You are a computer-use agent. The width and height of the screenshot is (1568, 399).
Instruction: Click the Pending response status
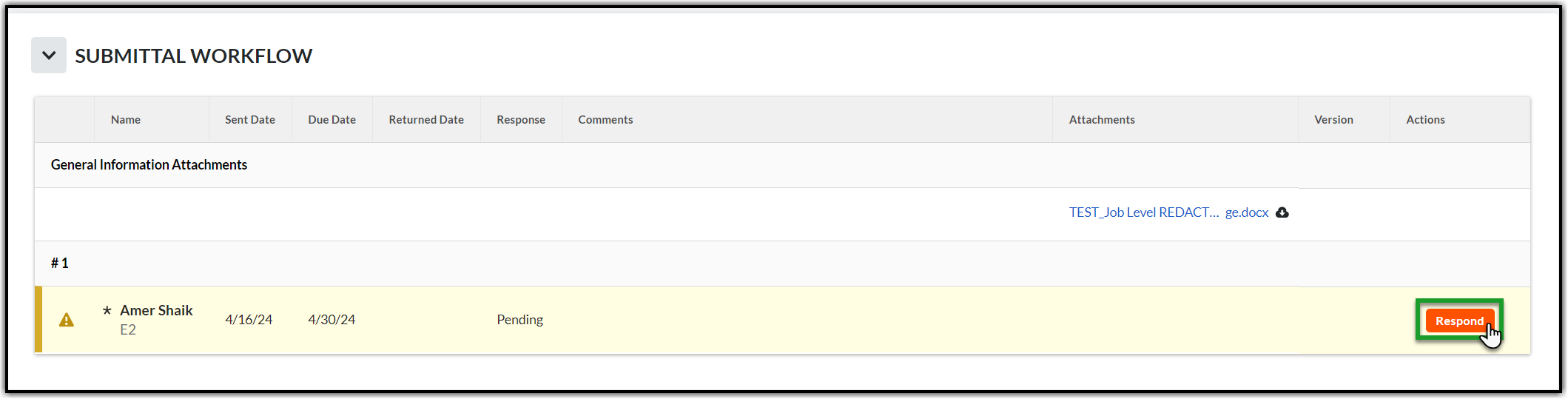(519, 320)
